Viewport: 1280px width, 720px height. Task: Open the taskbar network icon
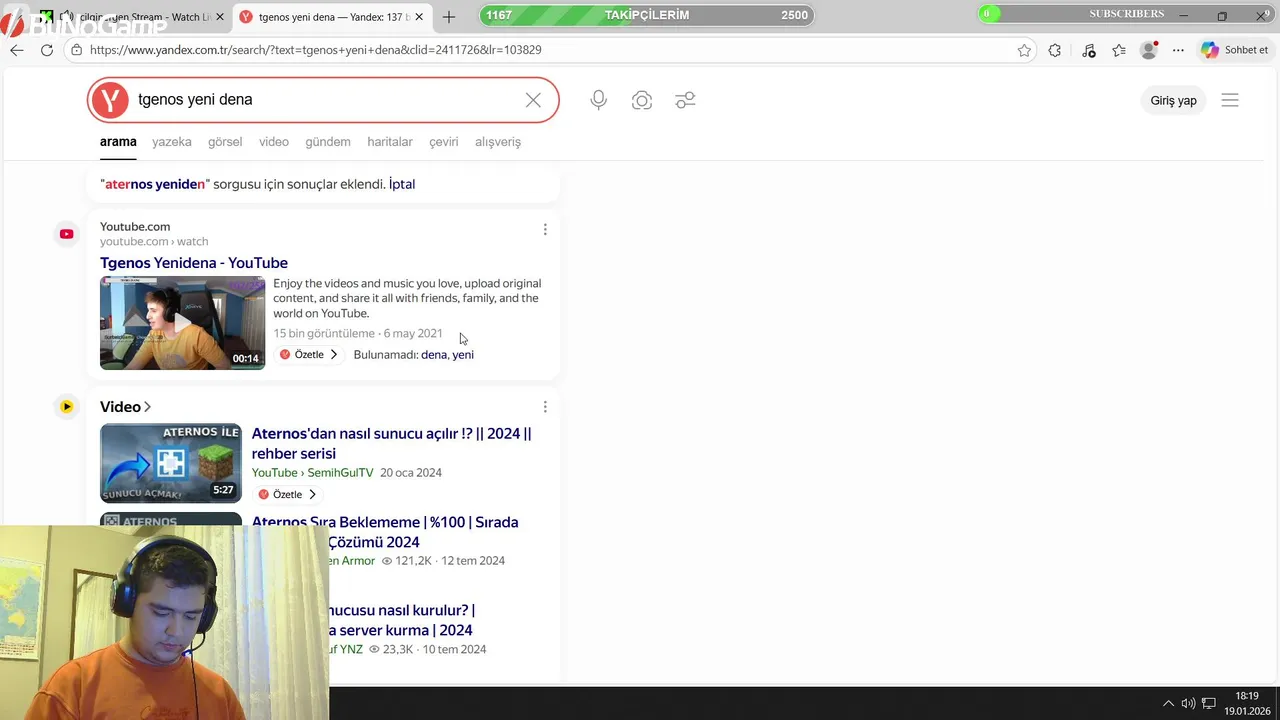click(x=1209, y=703)
